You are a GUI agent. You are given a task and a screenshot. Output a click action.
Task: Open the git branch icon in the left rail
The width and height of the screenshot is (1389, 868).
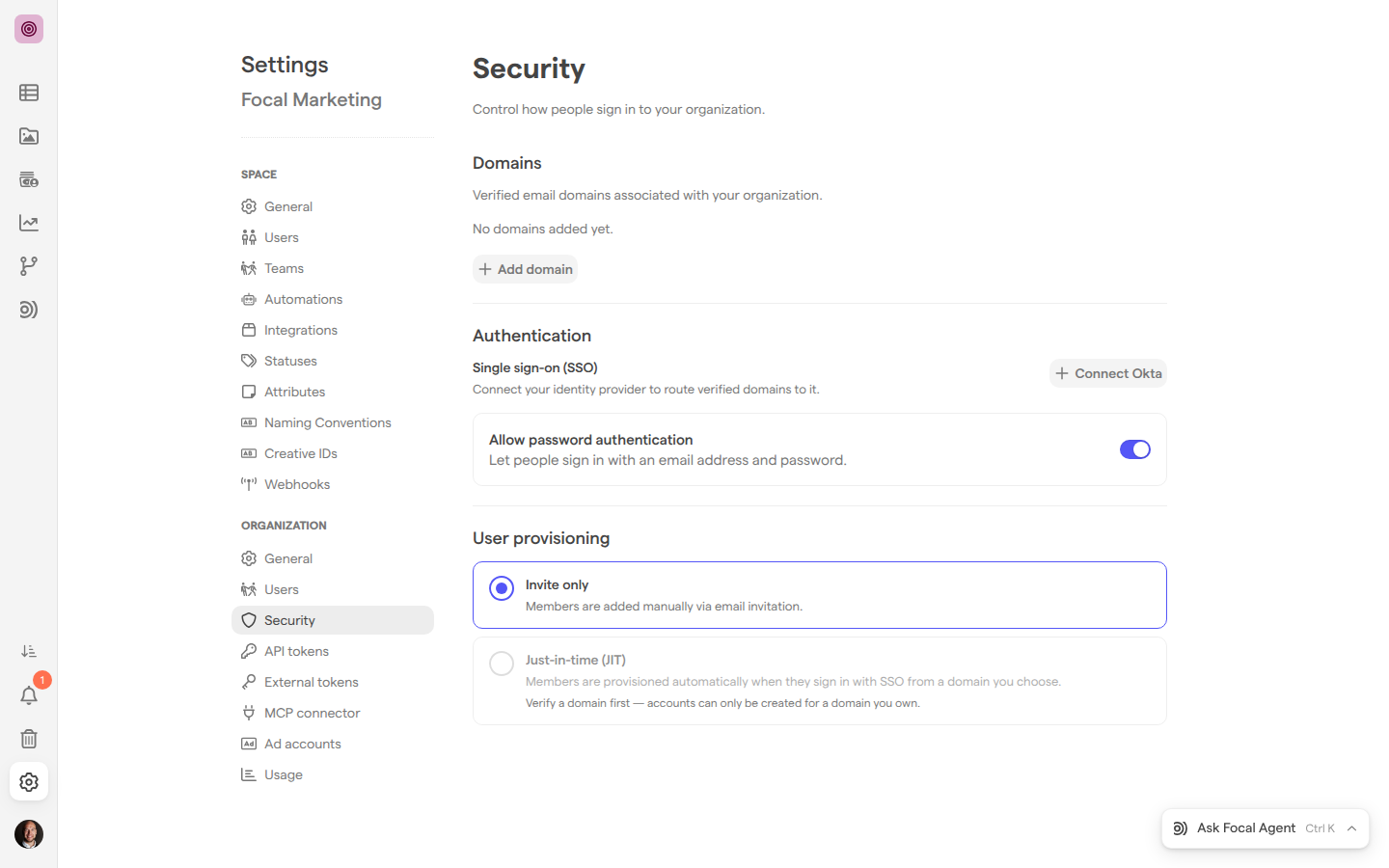coord(29,266)
